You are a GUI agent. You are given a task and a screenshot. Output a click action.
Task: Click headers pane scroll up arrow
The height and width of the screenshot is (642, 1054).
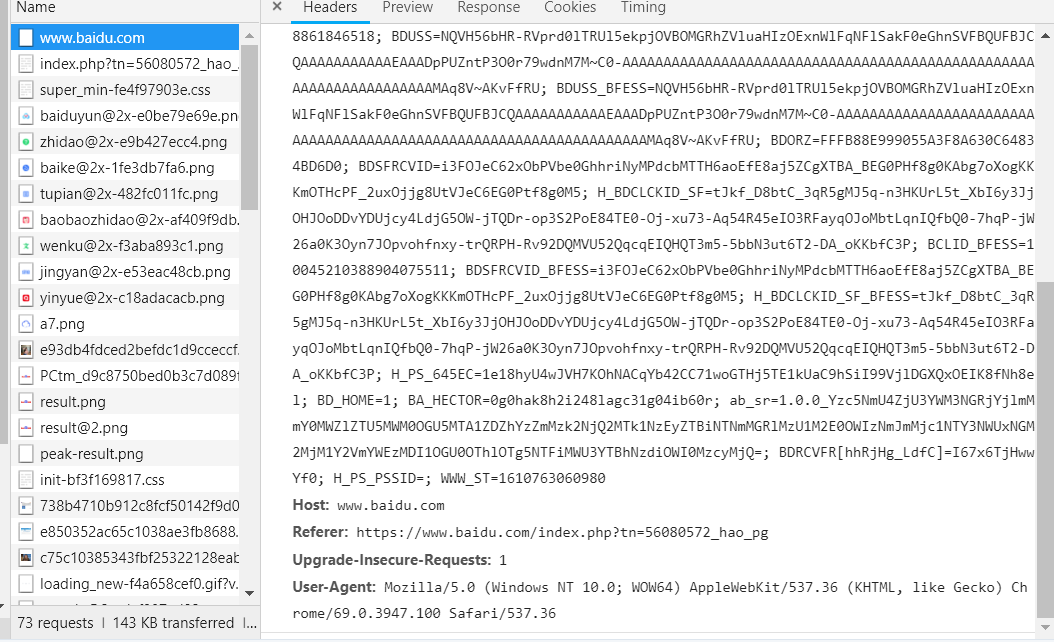click(x=1045, y=35)
